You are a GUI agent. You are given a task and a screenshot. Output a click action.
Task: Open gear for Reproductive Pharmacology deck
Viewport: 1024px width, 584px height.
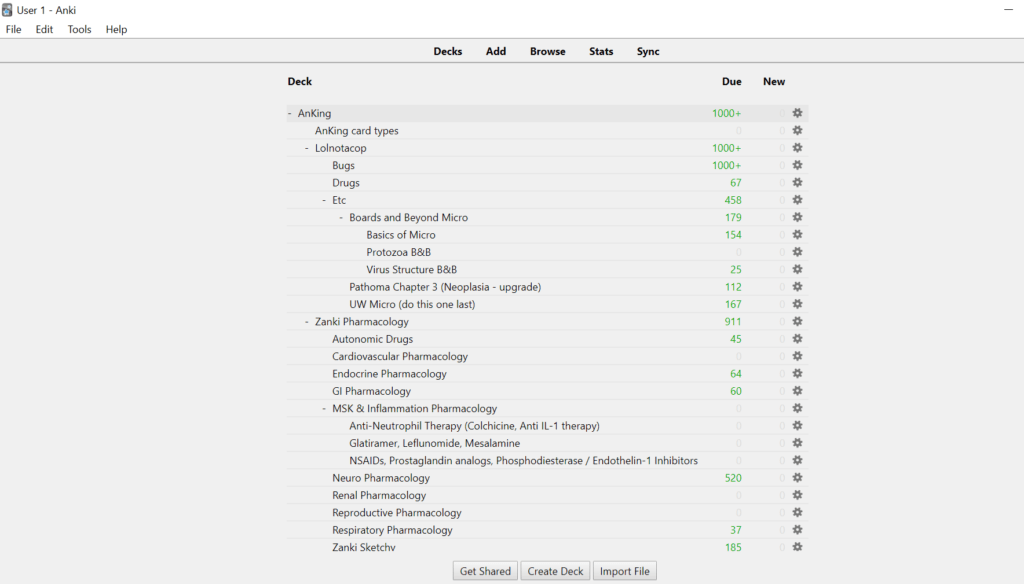tap(797, 513)
